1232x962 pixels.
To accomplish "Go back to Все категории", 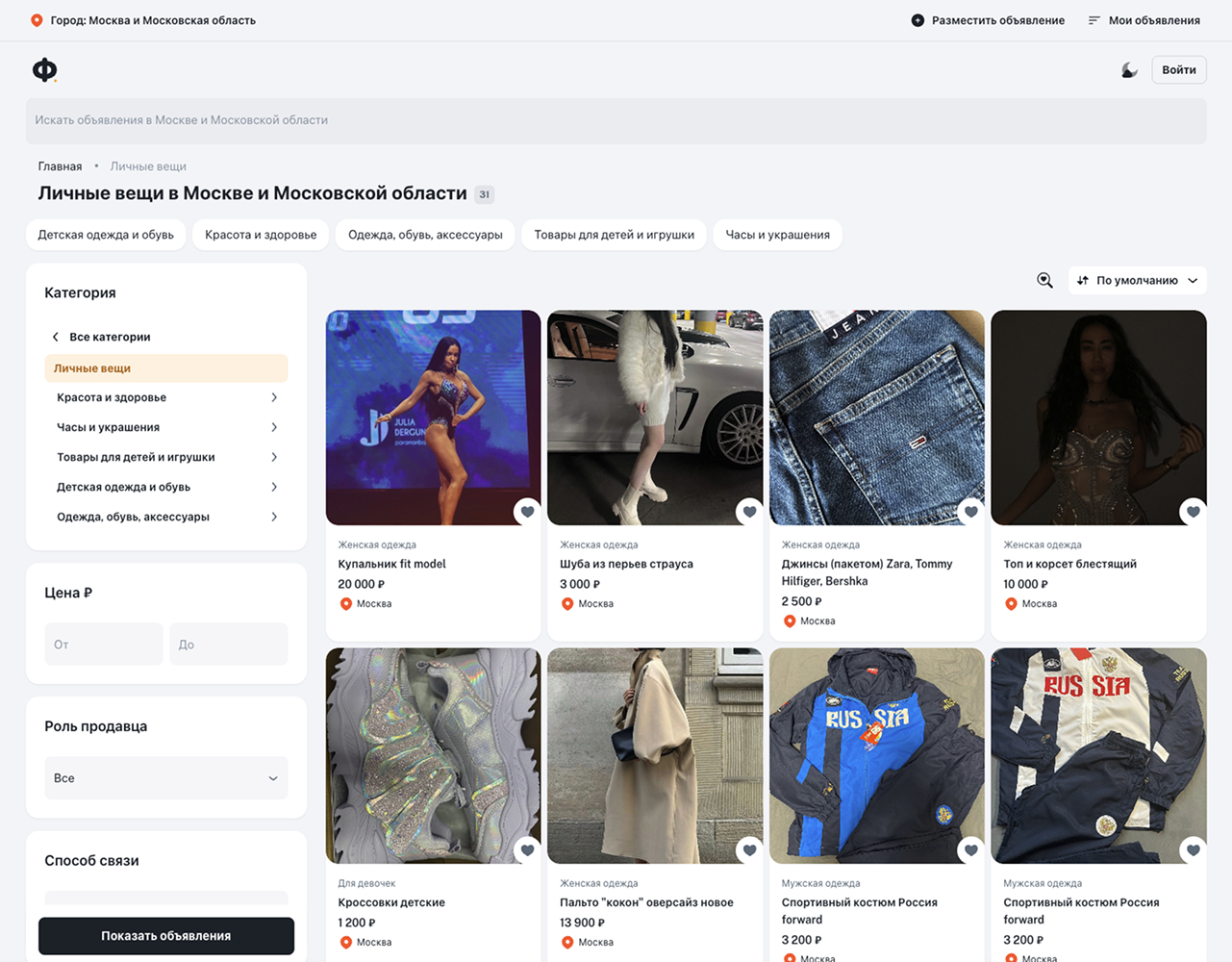I will coord(101,337).
